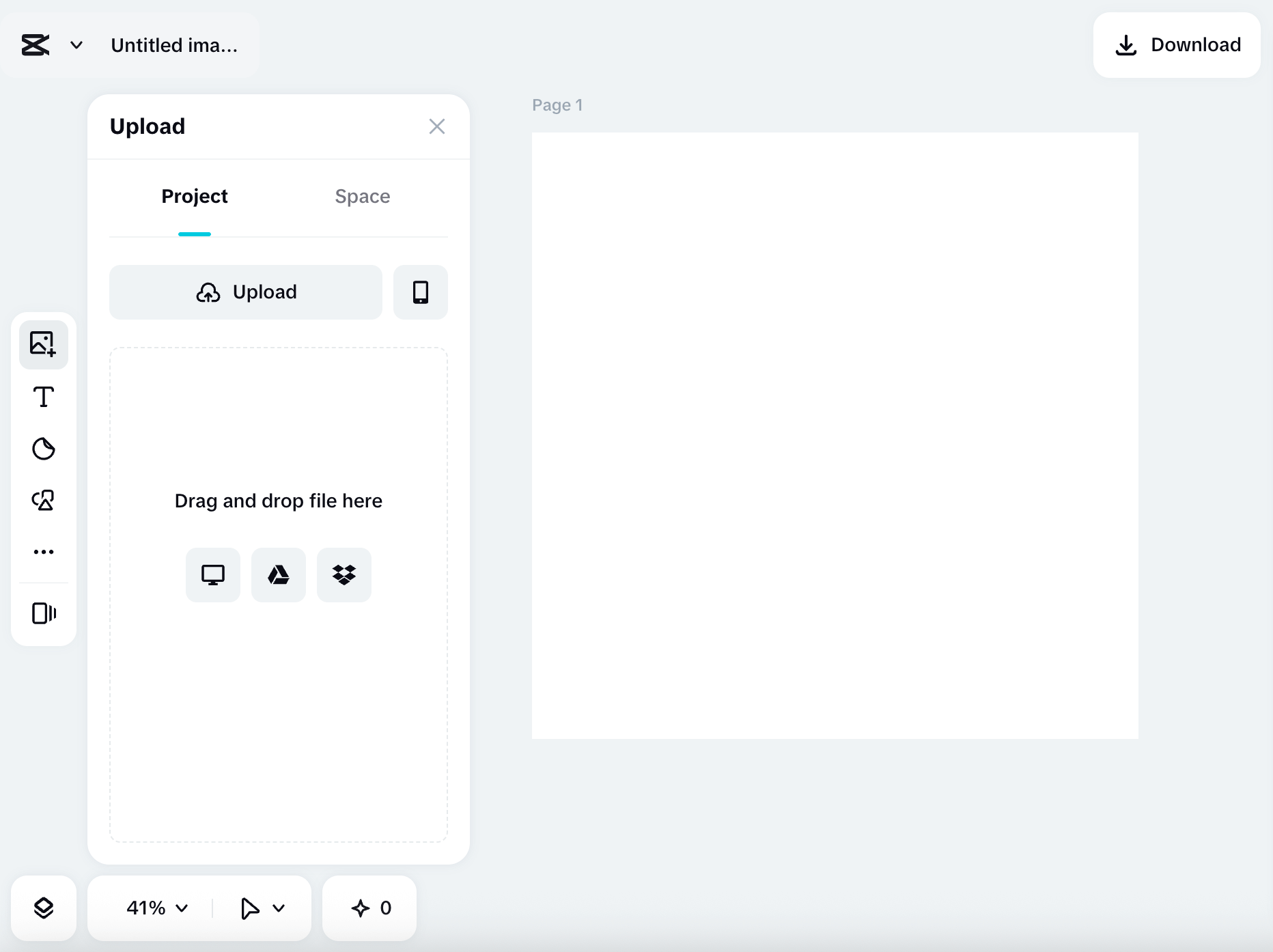
Task: Open the Shapes and graphics tool
Action: 43,501
